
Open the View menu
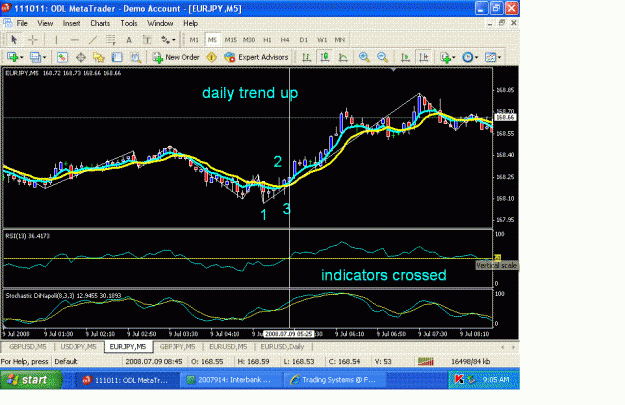click(45, 23)
